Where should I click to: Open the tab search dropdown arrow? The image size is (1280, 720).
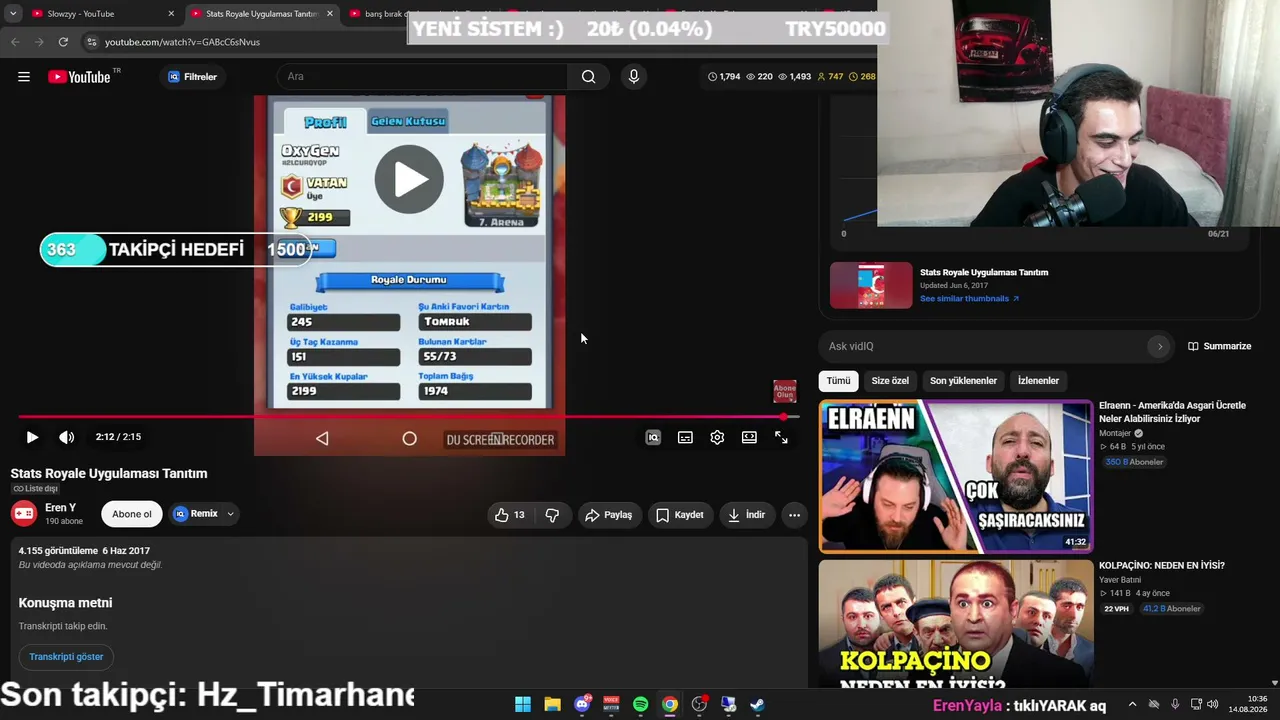point(12,14)
